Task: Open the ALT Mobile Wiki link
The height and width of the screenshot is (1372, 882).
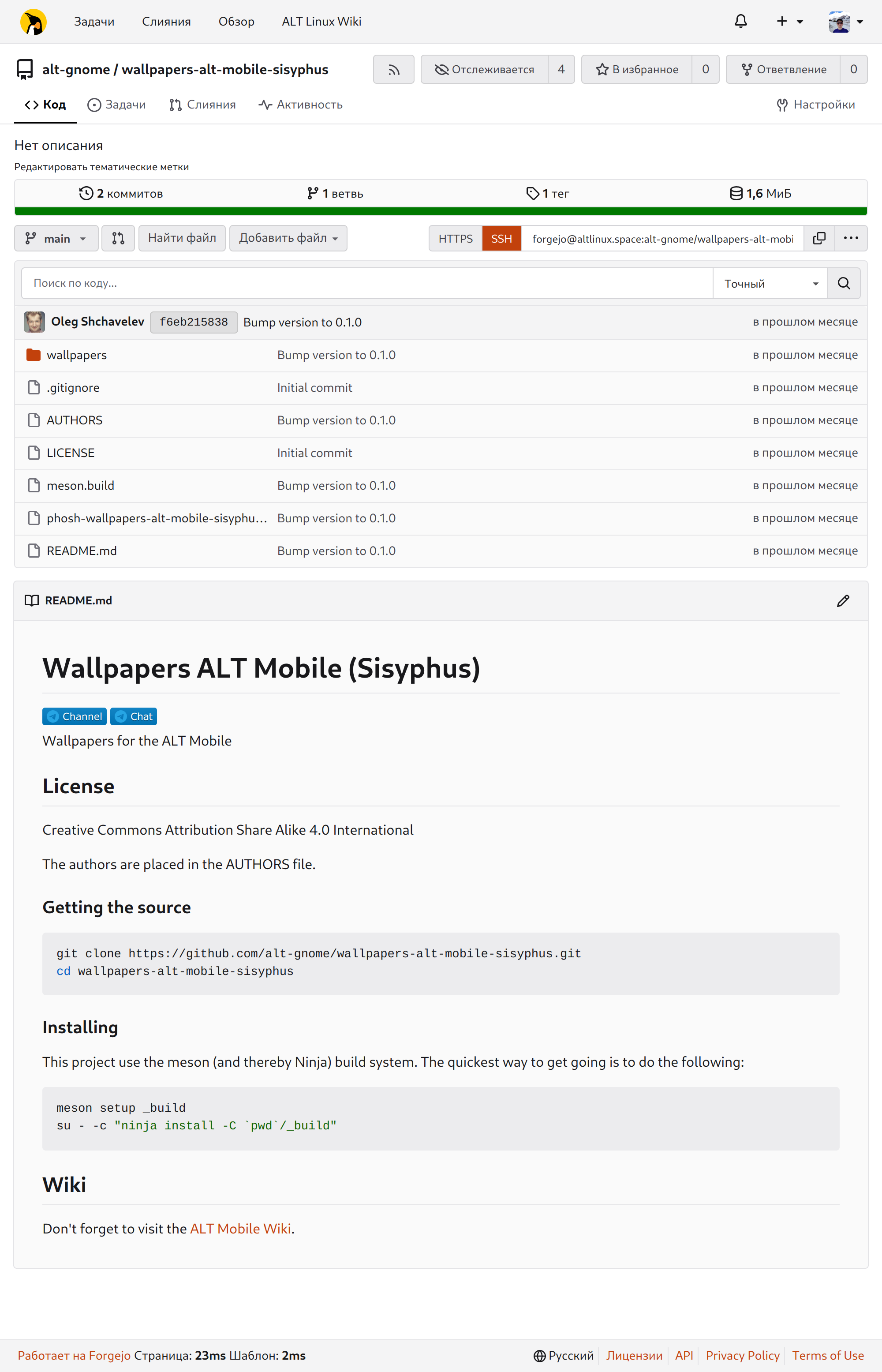Action: [240, 1229]
